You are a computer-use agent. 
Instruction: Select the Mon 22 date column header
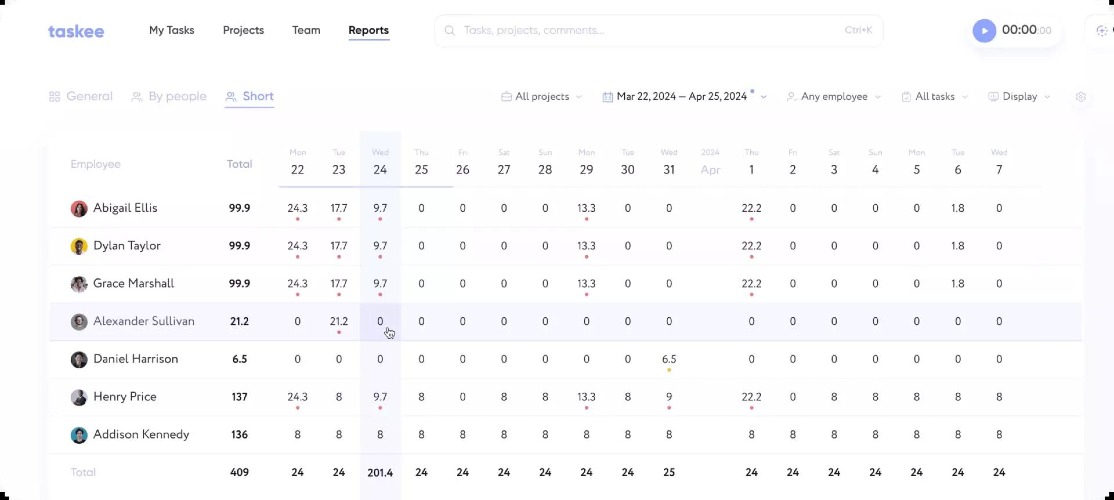pos(297,163)
